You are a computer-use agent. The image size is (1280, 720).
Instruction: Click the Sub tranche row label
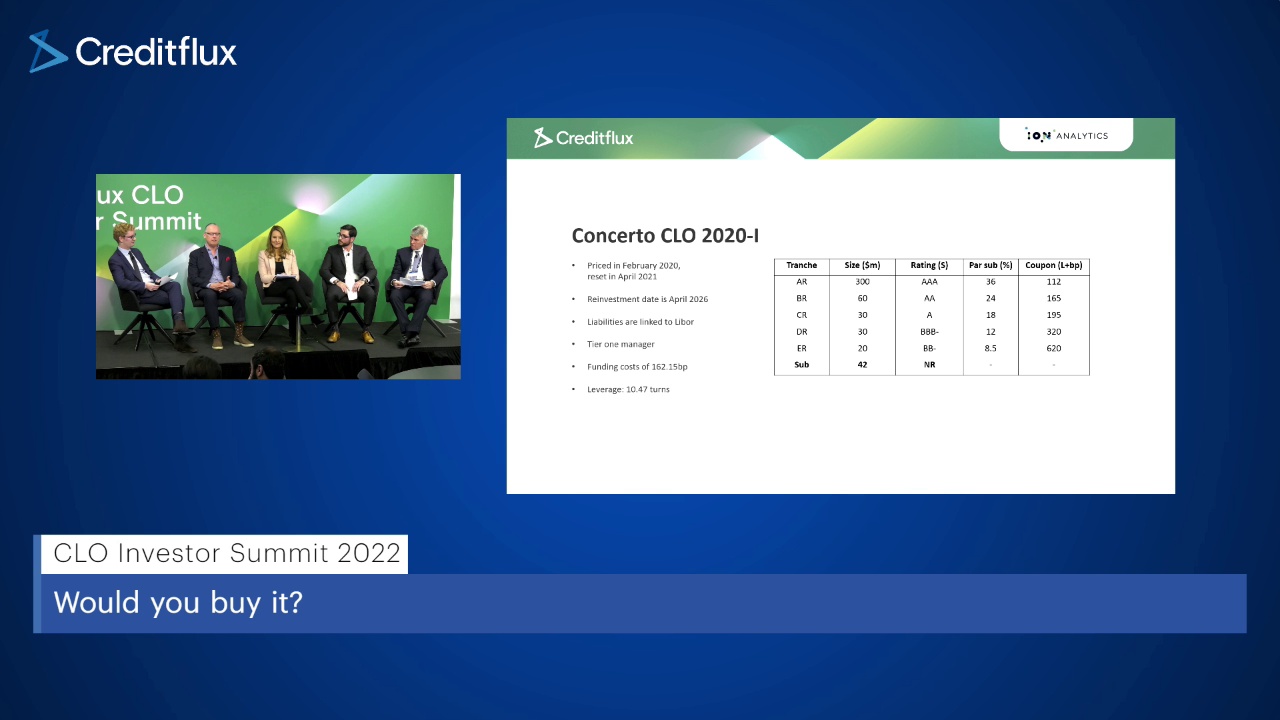(802, 365)
